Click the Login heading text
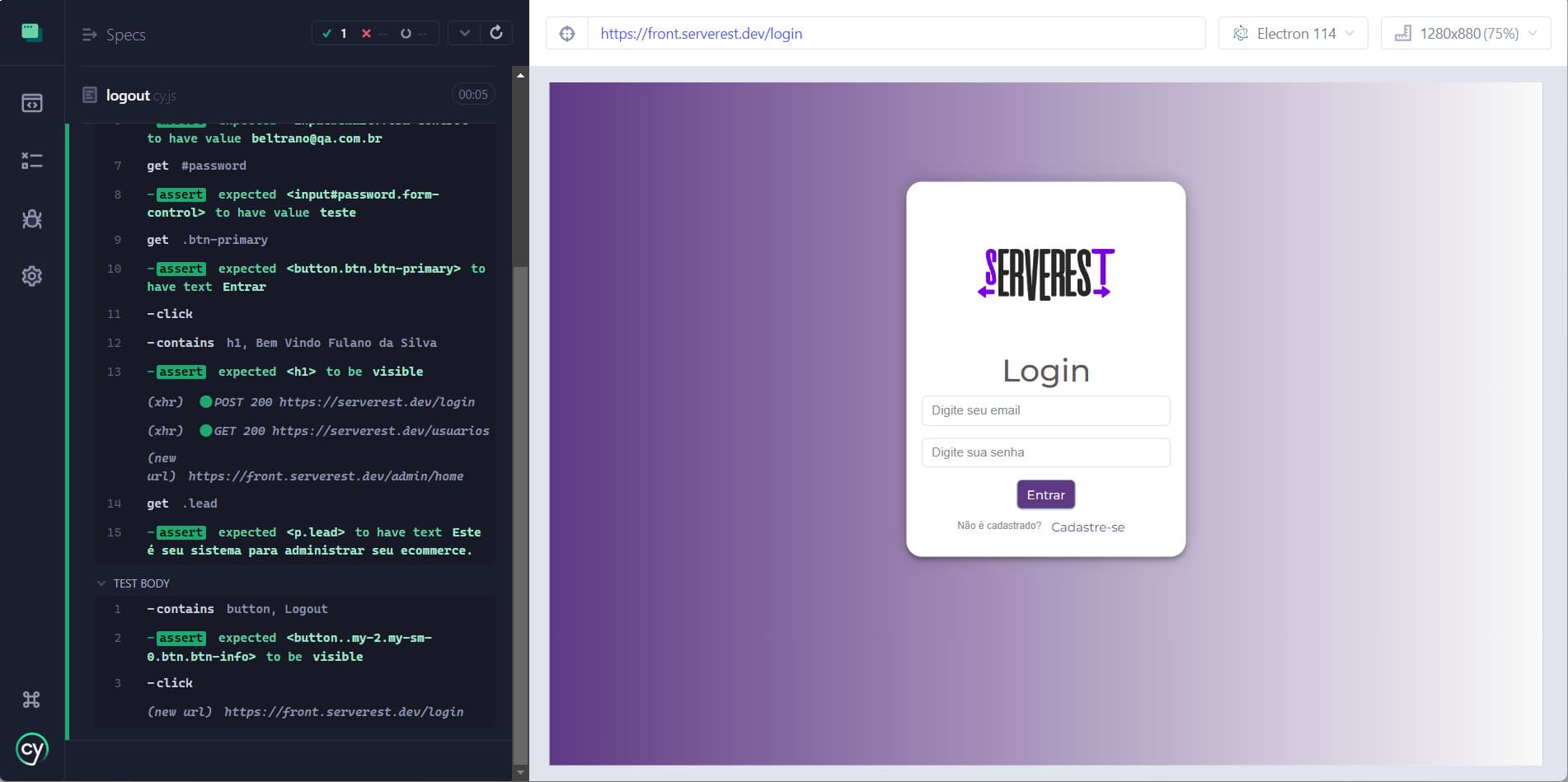1568x782 pixels. point(1045,371)
